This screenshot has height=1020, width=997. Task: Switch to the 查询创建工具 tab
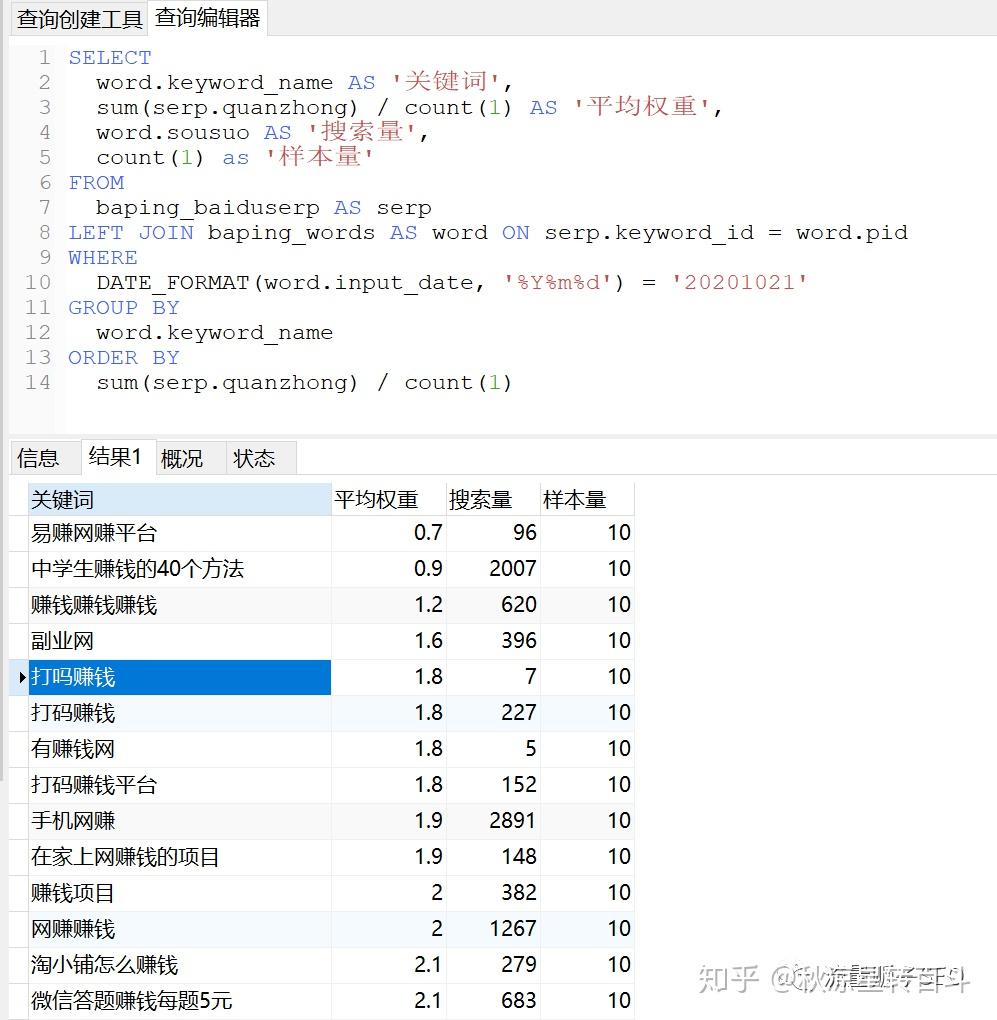[79, 19]
